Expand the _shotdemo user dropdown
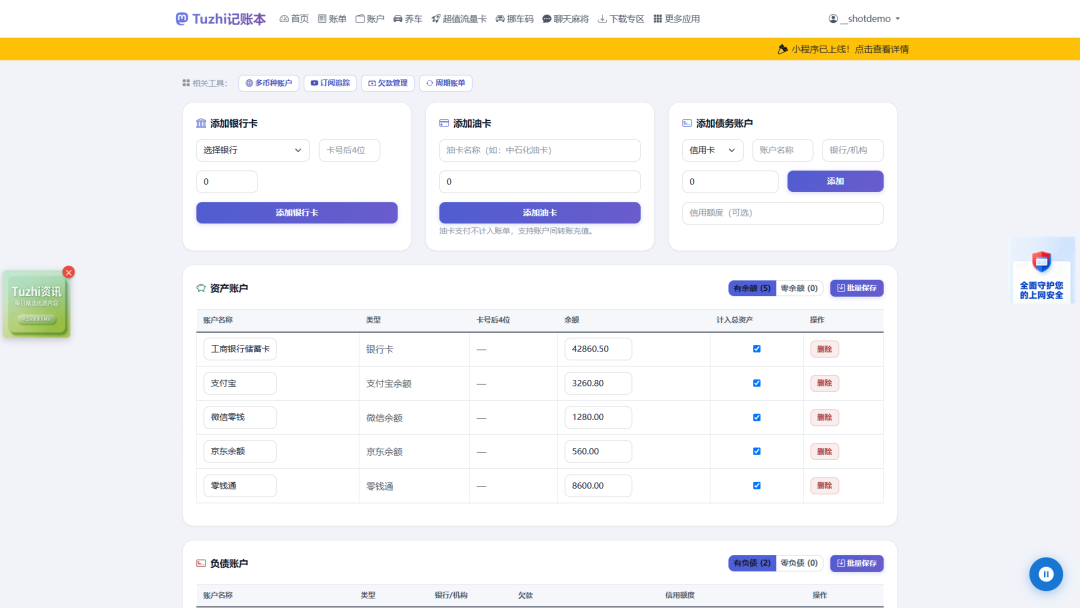The image size is (1080, 608). coord(864,19)
